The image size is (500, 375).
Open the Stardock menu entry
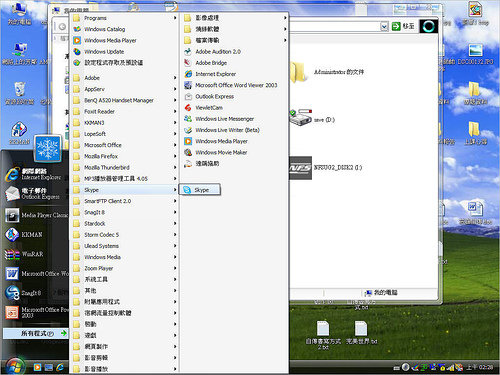click(x=124, y=223)
